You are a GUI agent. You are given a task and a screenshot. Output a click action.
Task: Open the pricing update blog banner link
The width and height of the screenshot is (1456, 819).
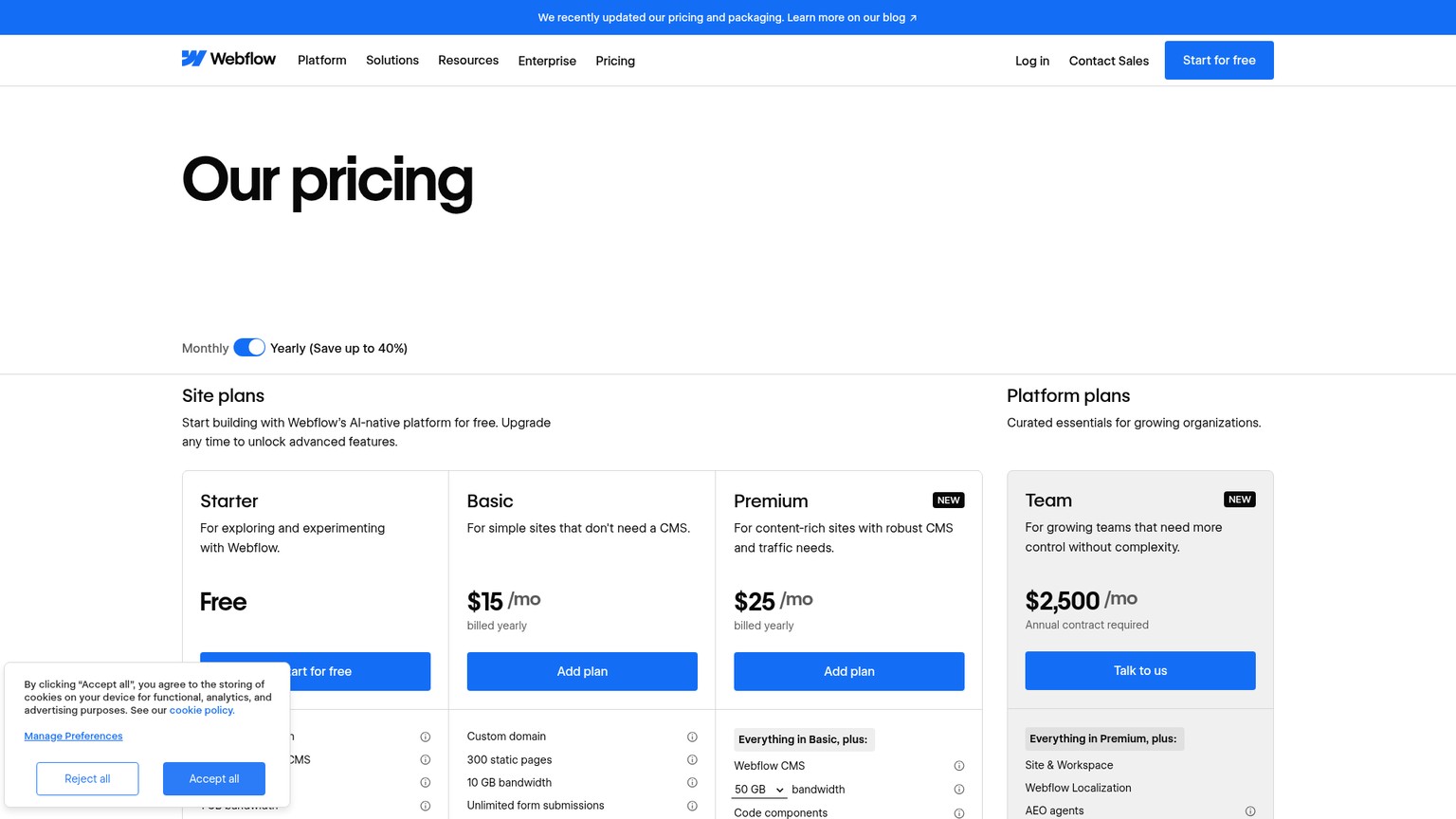(727, 17)
